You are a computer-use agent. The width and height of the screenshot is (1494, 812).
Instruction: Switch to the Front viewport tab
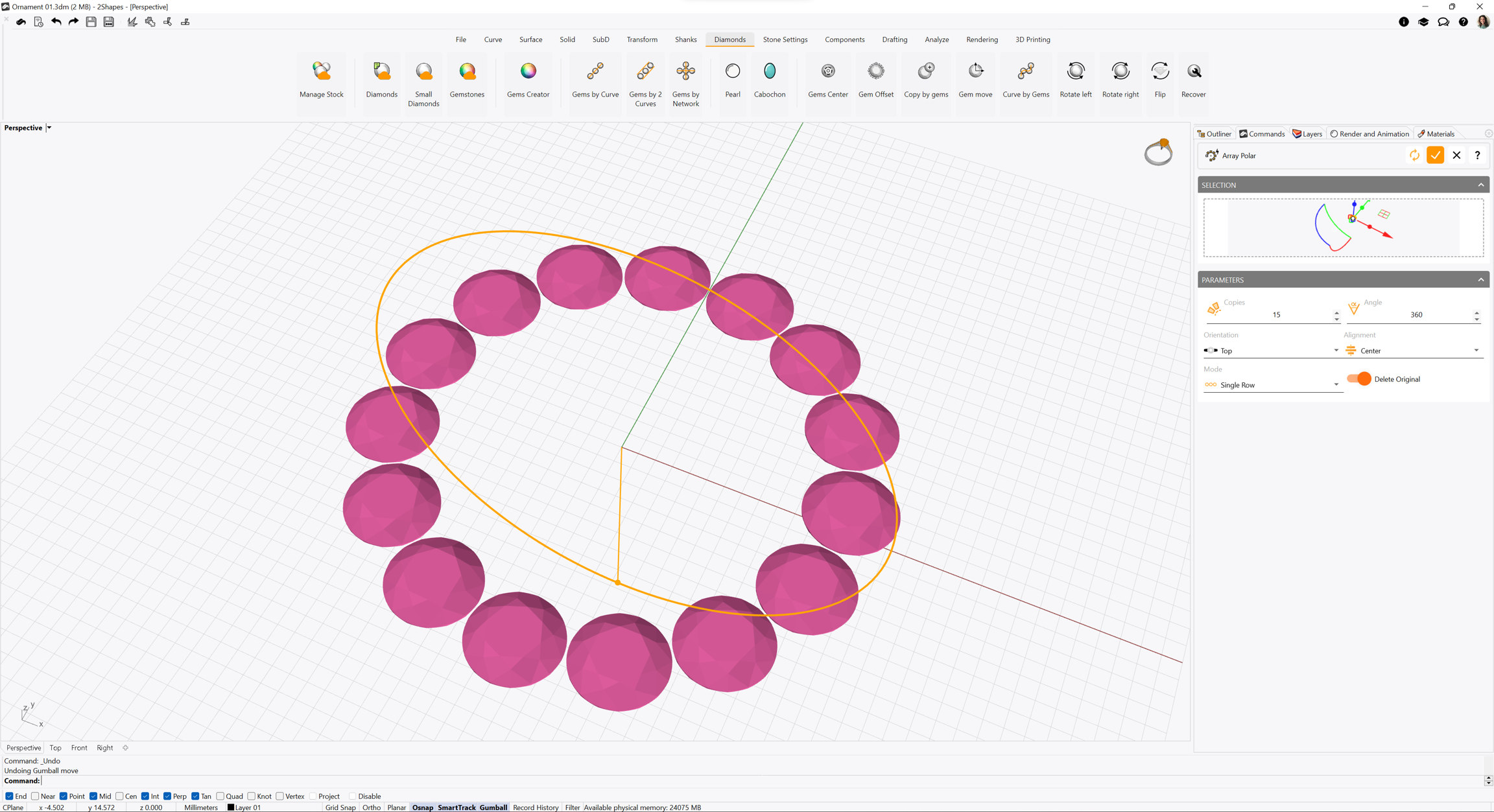pyautogui.click(x=79, y=748)
